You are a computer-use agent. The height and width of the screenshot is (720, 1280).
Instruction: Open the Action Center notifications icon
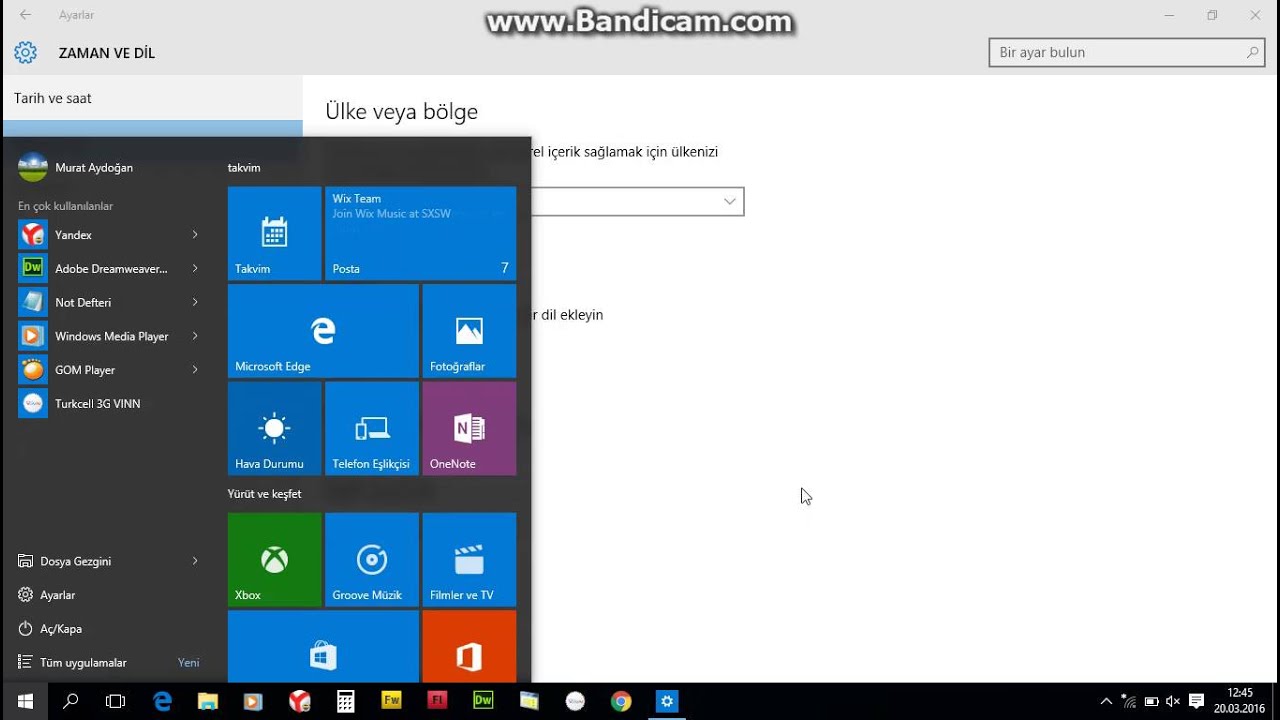1196,701
